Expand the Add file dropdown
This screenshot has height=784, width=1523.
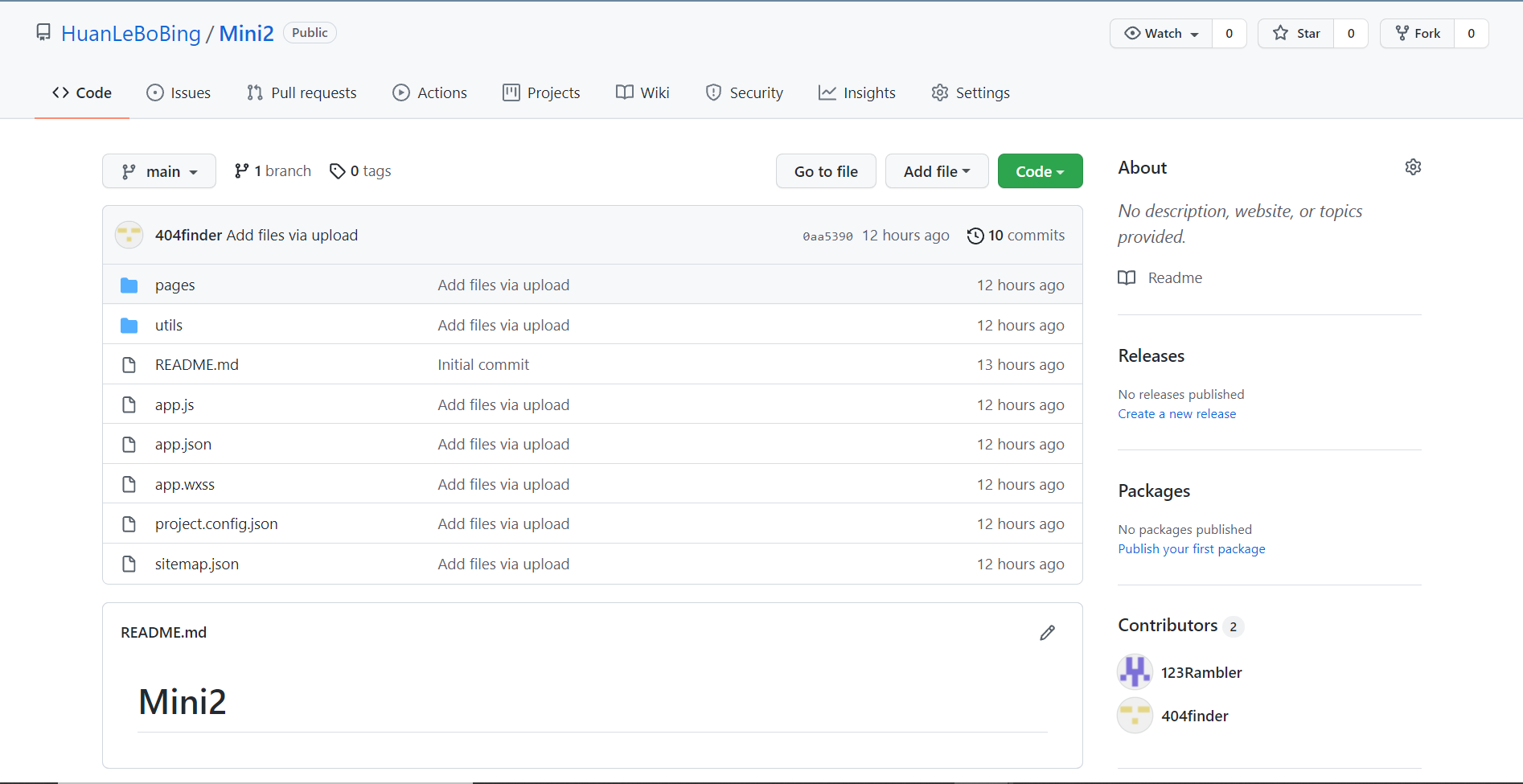[x=937, y=171]
